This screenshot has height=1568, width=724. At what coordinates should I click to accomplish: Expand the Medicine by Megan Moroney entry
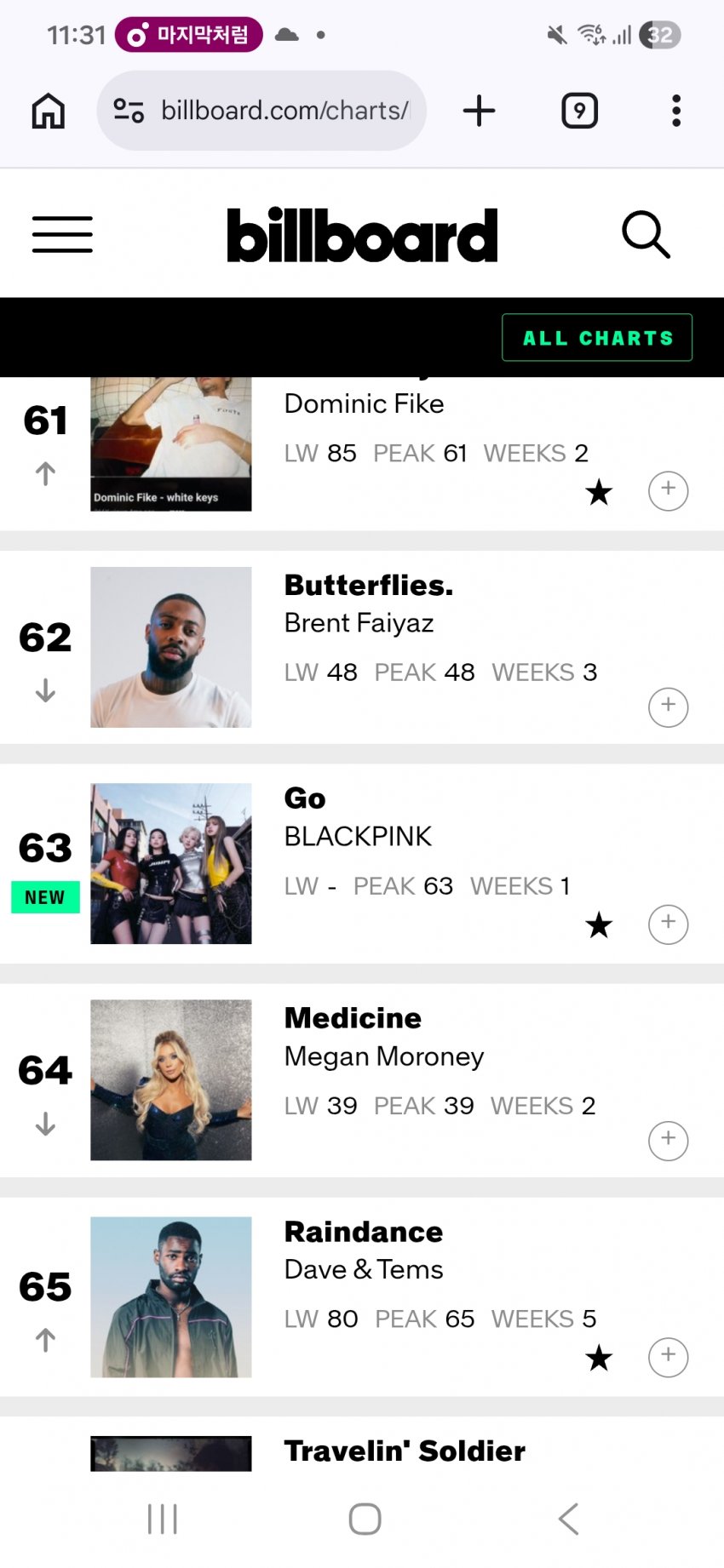point(668,1141)
